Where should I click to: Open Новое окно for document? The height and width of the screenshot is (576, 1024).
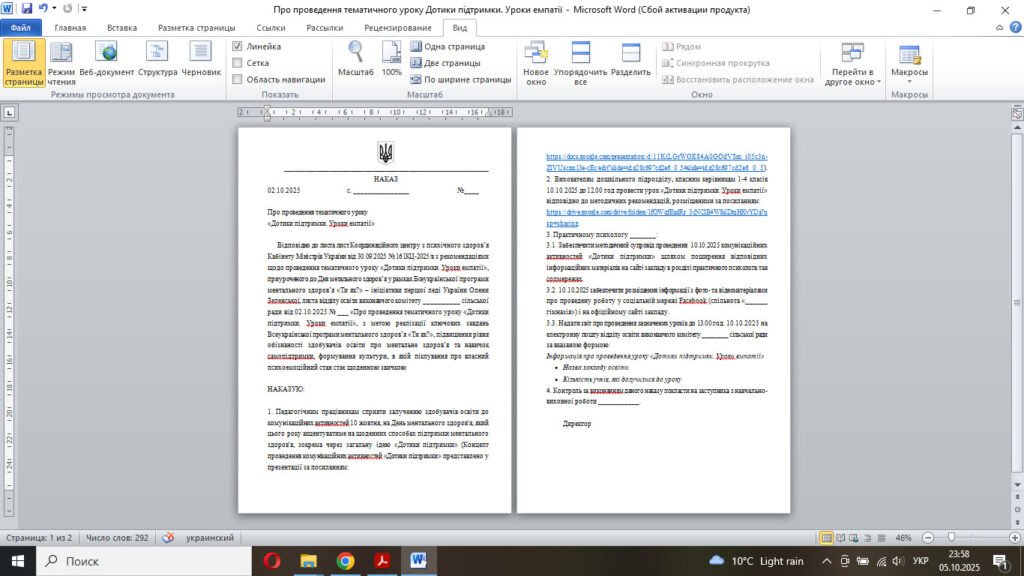click(536, 64)
